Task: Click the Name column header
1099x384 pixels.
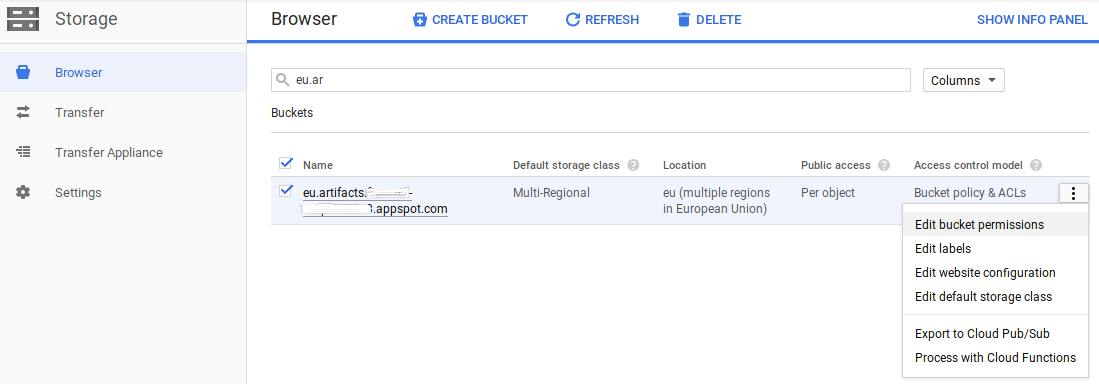Action: [318, 165]
